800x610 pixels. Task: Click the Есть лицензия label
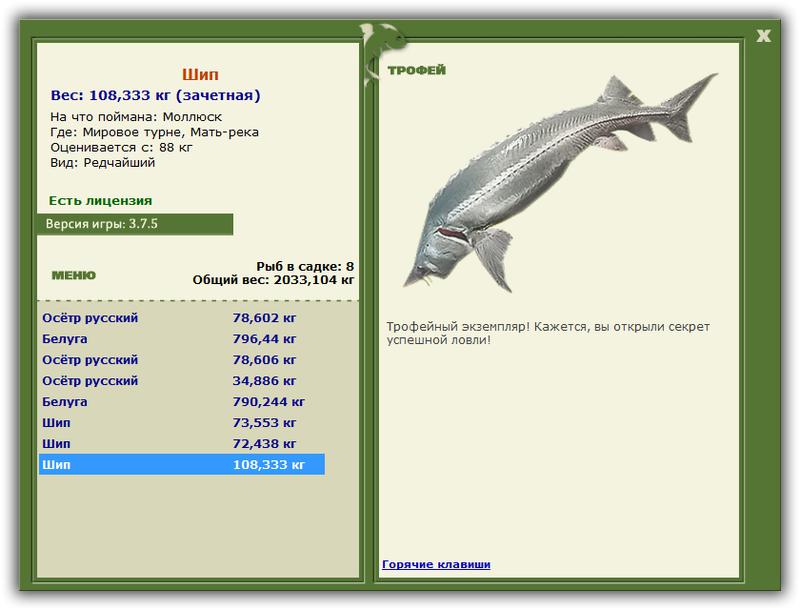tap(101, 201)
